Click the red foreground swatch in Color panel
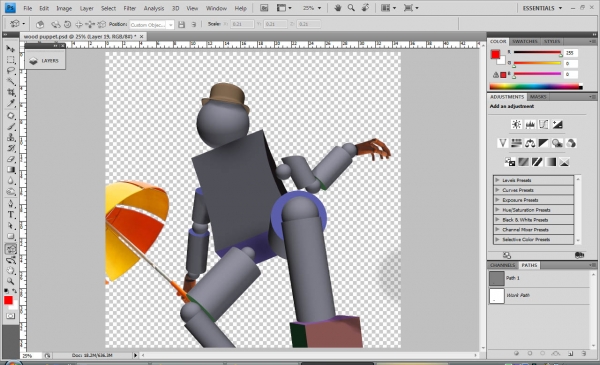Screen dimensions: 600x365 [x=496, y=54]
